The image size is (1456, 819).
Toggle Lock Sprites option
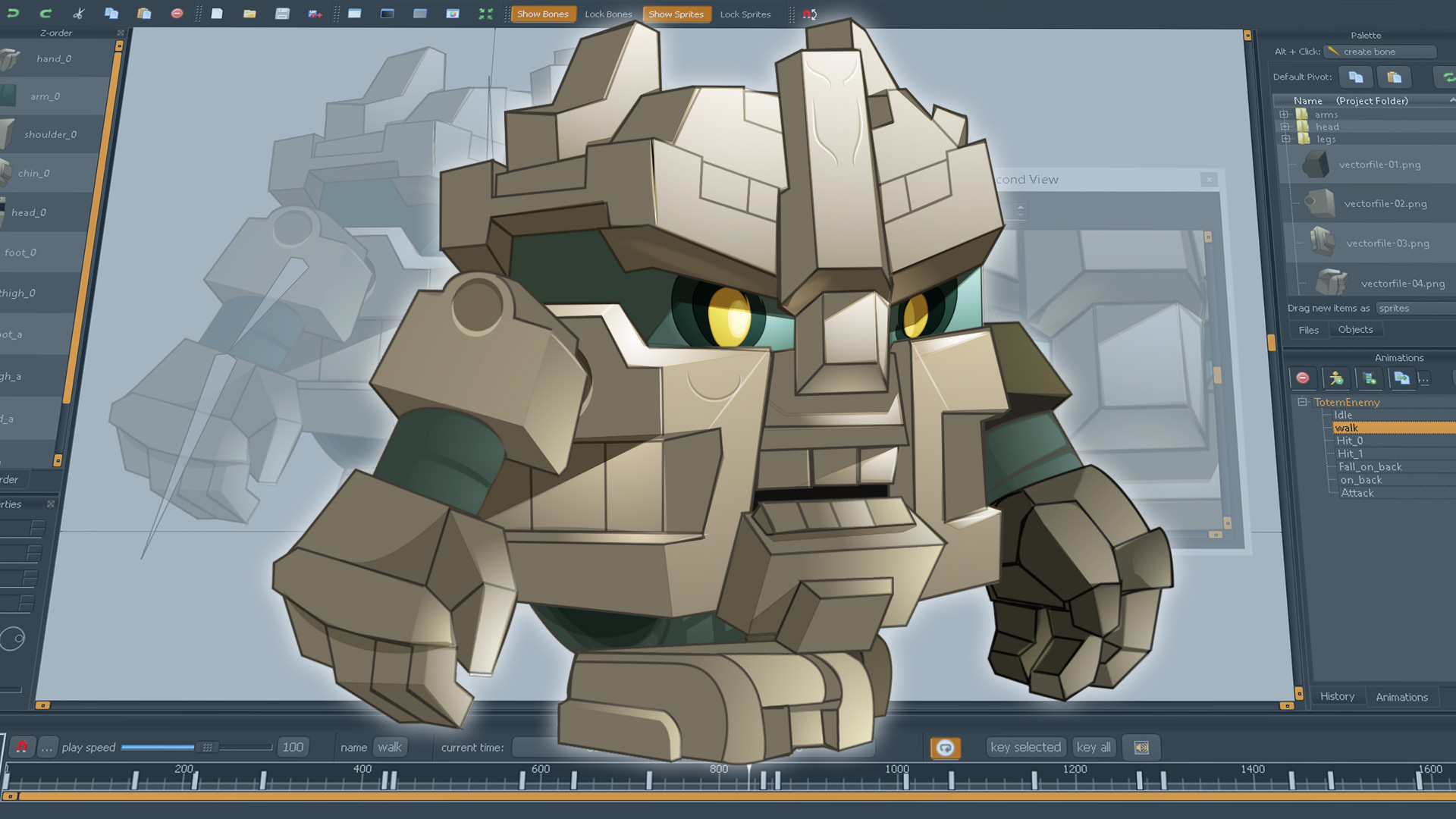[x=745, y=14]
